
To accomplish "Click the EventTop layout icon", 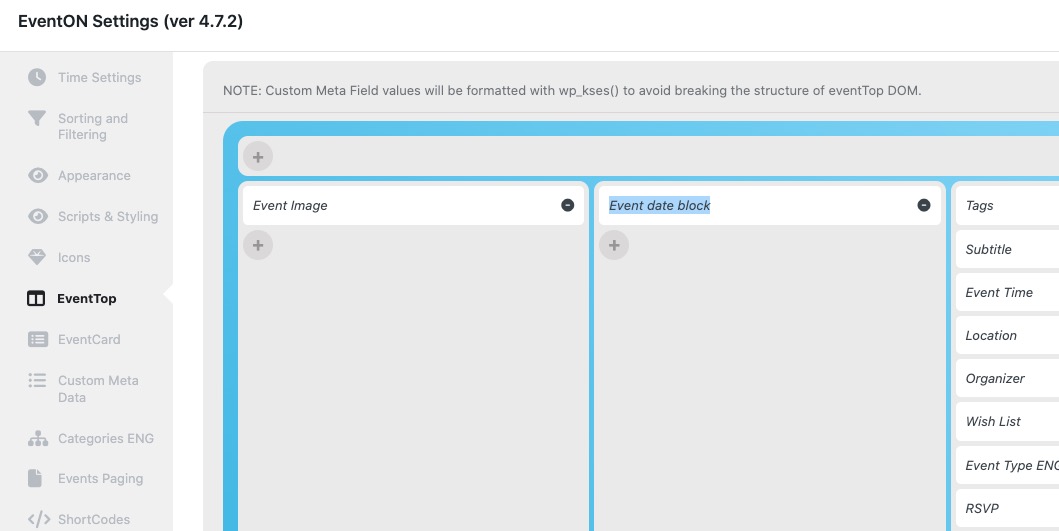I will [36, 299].
